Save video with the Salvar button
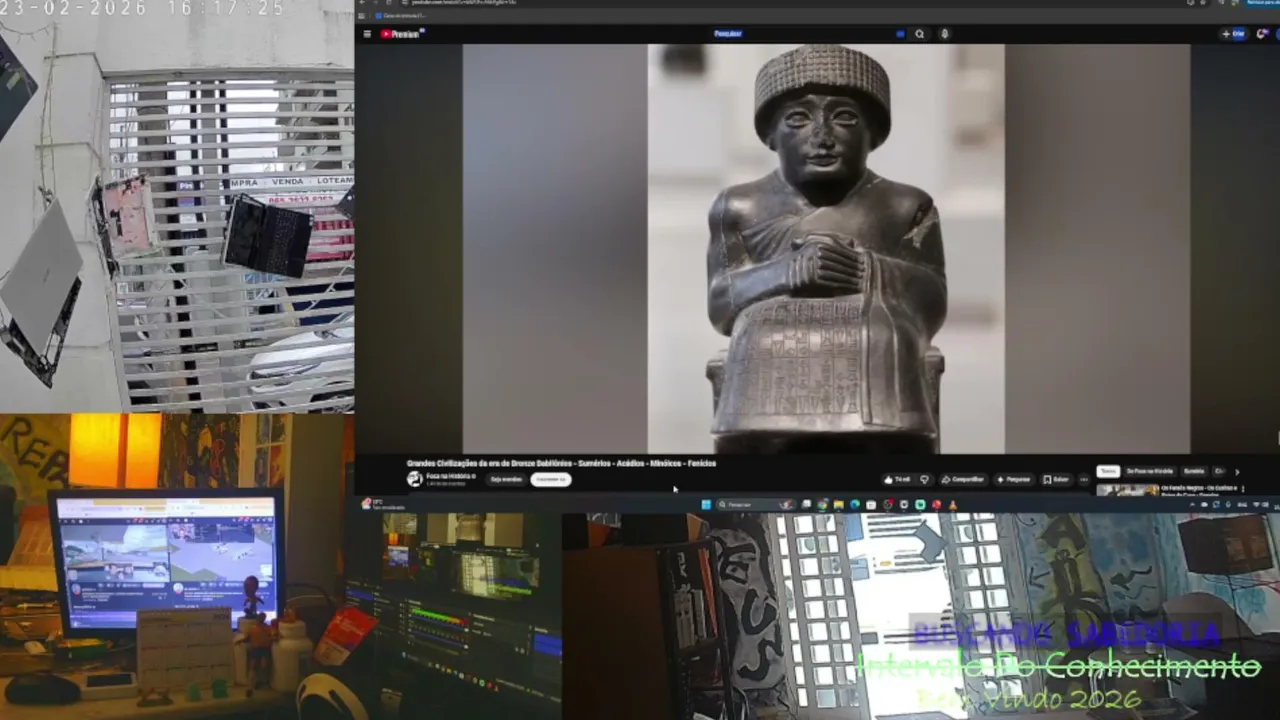The width and height of the screenshot is (1280, 720). click(1056, 479)
